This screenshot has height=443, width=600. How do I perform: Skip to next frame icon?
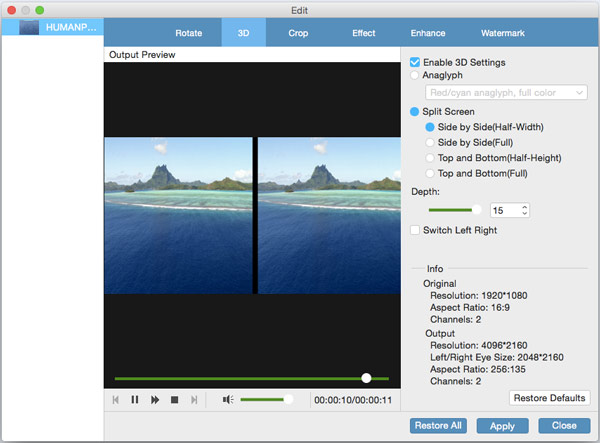194,400
